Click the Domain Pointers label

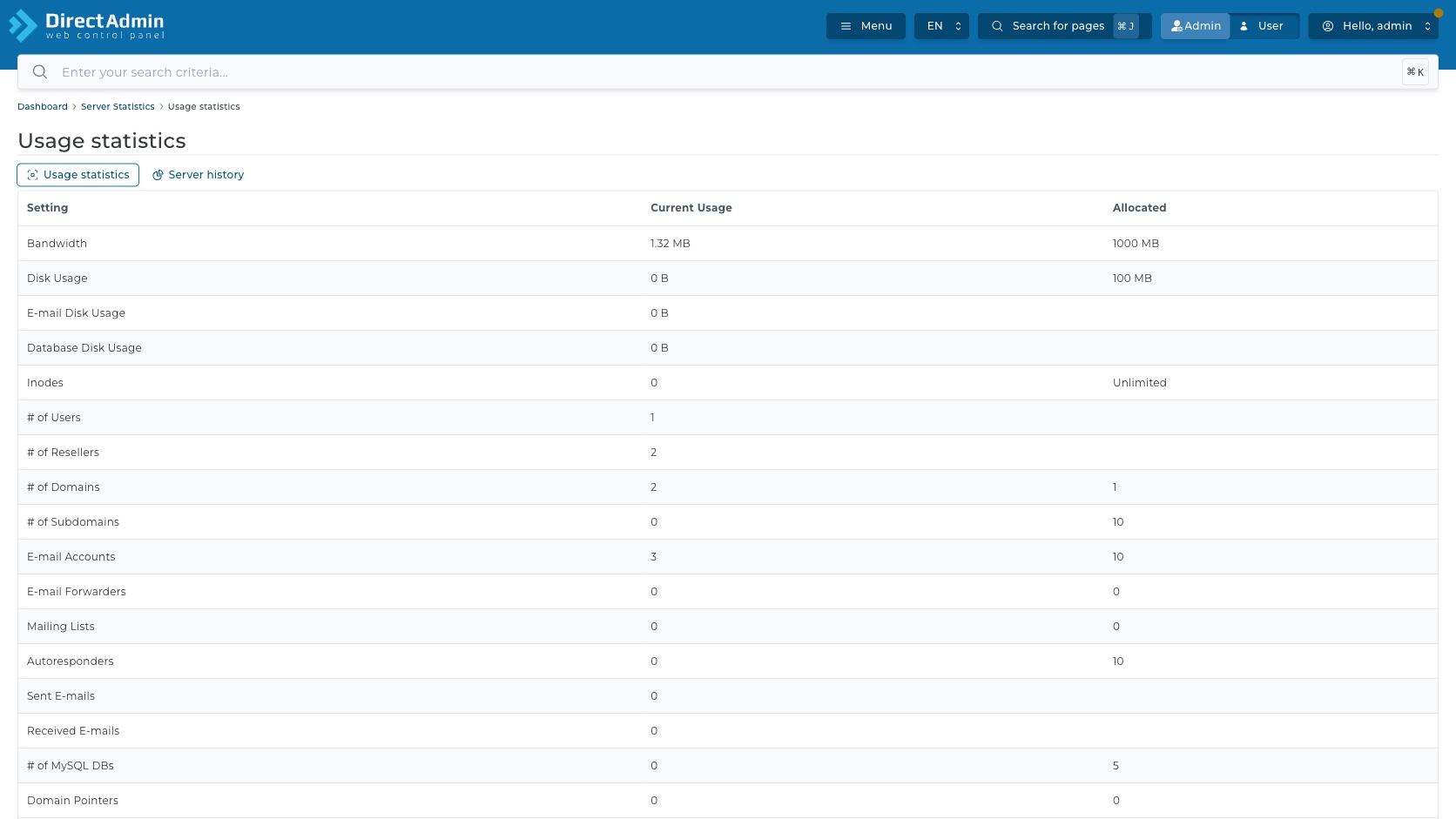(x=72, y=801)
